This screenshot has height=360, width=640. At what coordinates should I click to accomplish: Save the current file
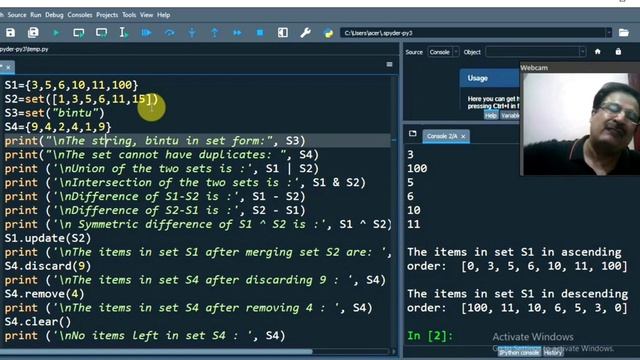pyautogui.click(x=10, y=33)
